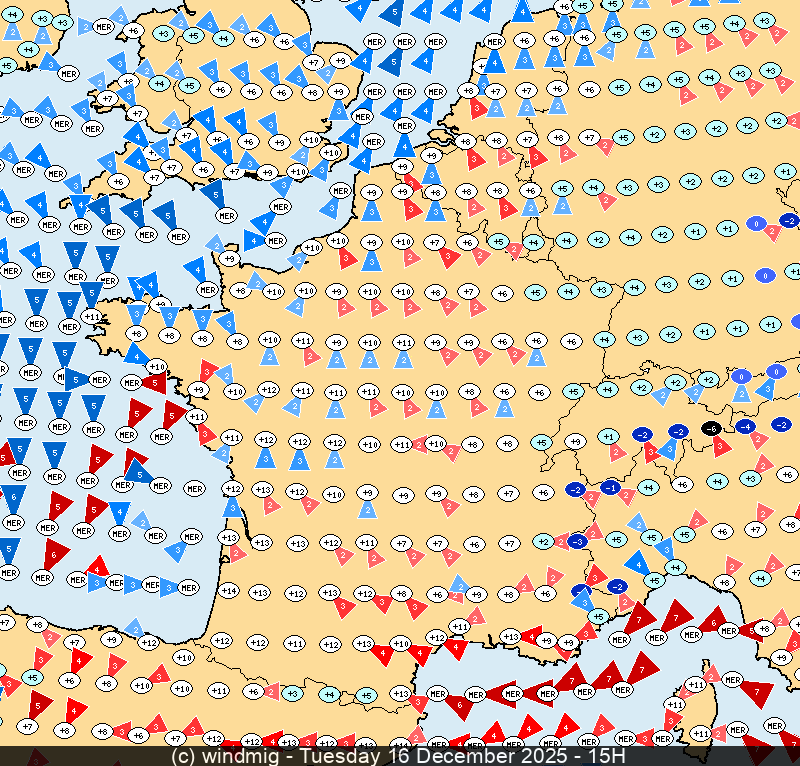Click +11 label at Brittany's western tip
The height and width of the screenshot is (766, 800).
(92, 317)
